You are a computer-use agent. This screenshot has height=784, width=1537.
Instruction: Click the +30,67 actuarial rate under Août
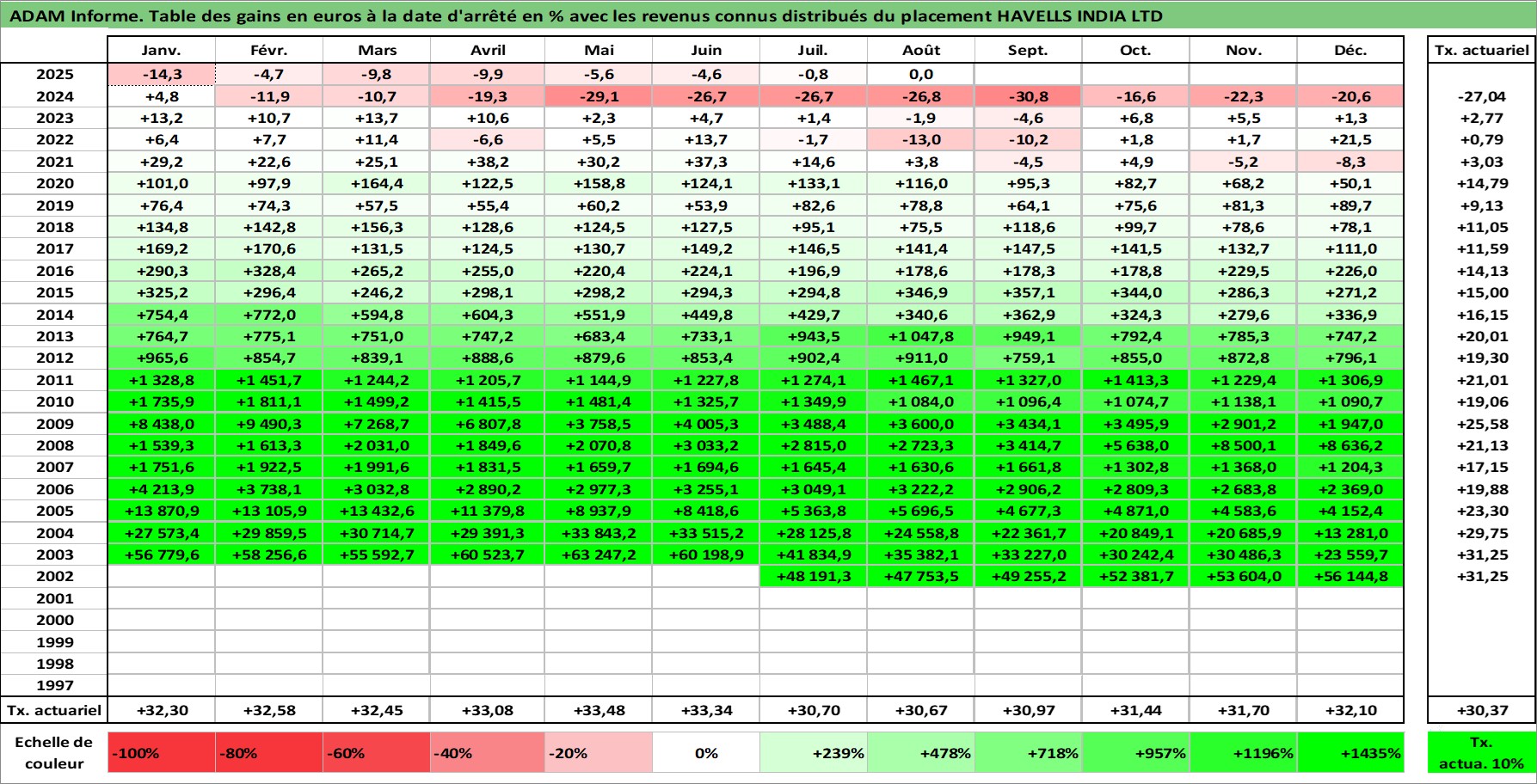tap(920, 710)
